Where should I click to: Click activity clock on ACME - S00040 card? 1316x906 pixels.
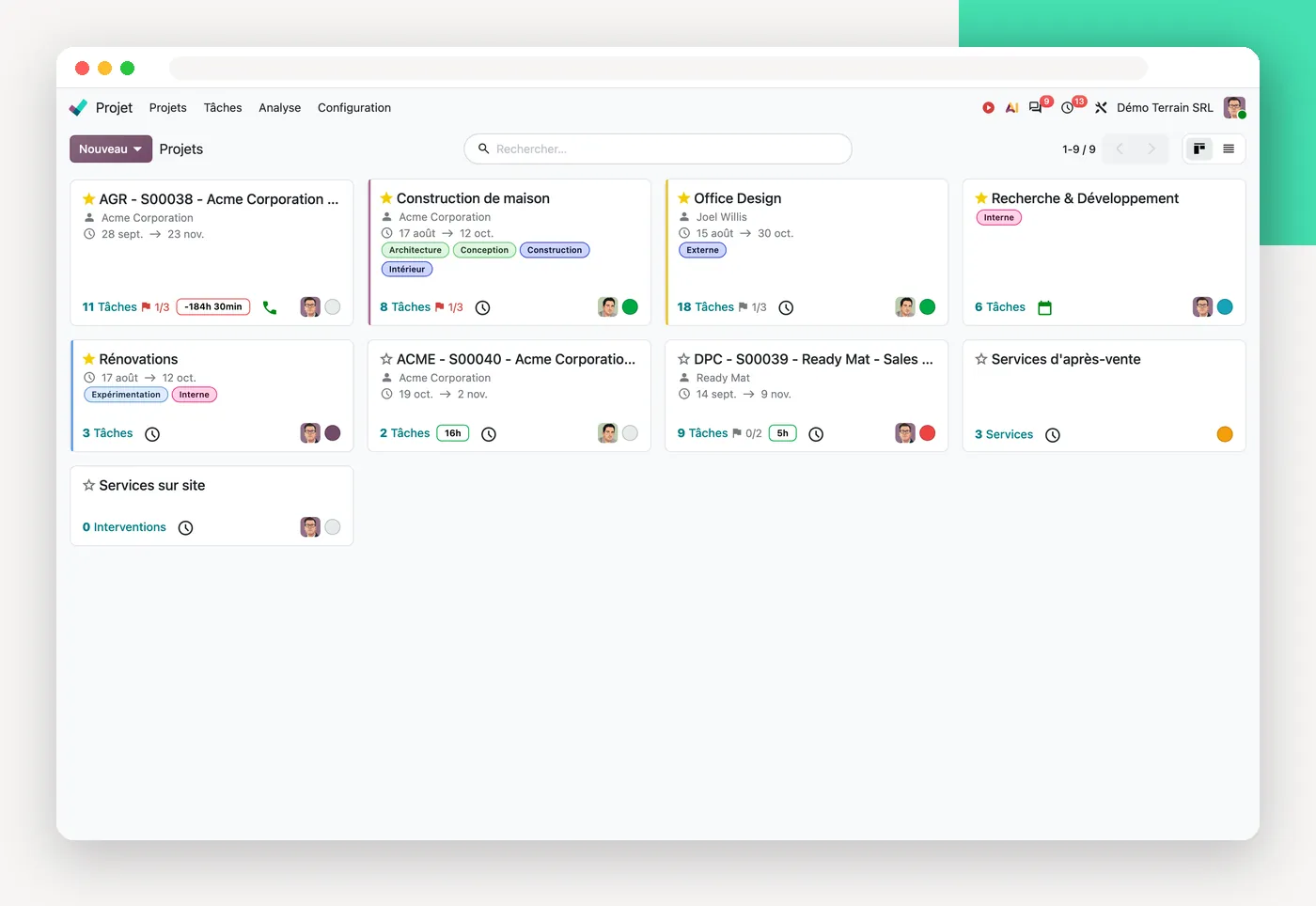pyautogui.click(x=489, y=434)
